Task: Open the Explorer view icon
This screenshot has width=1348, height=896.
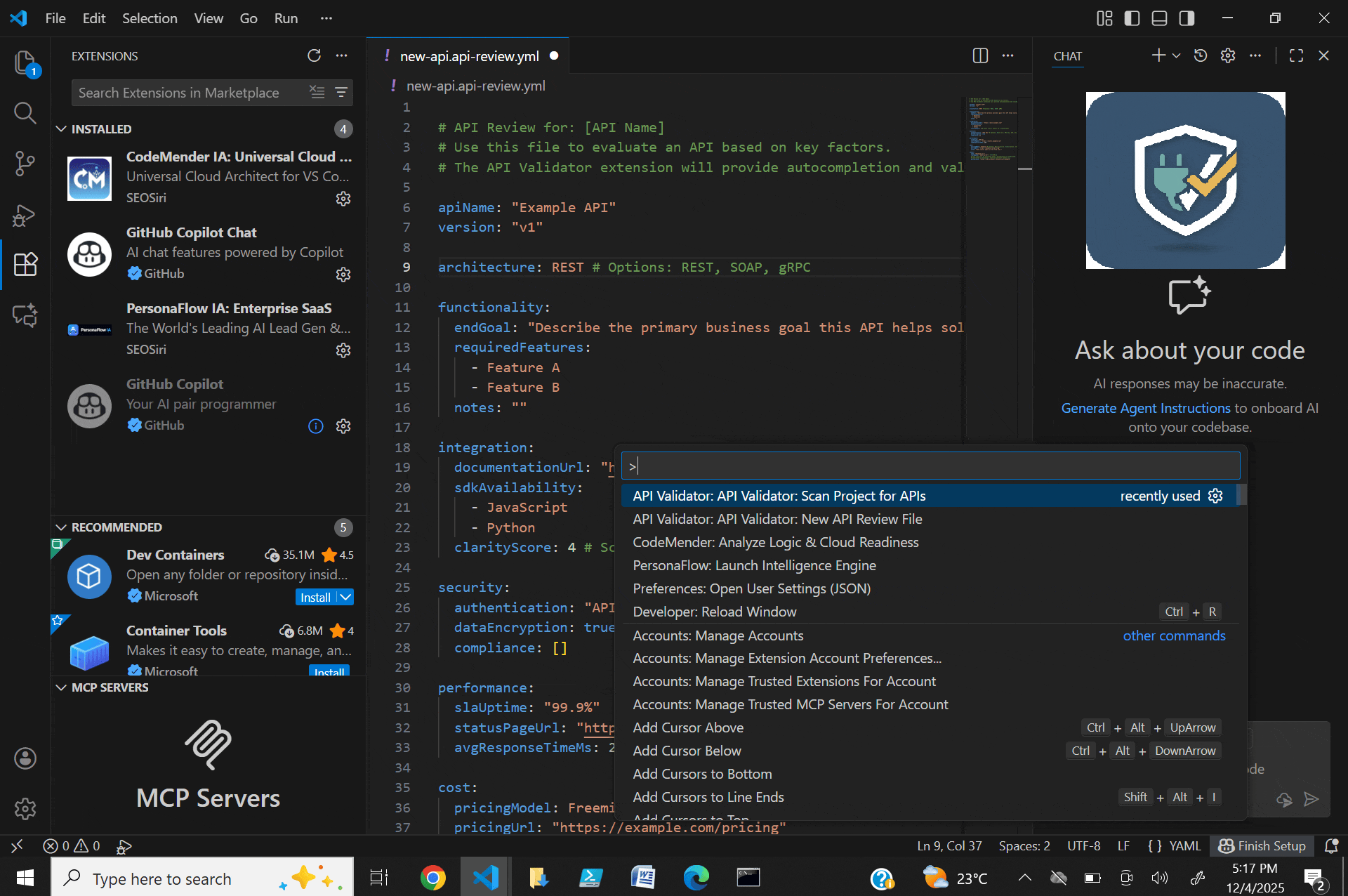Action: [x=25, y=63]
